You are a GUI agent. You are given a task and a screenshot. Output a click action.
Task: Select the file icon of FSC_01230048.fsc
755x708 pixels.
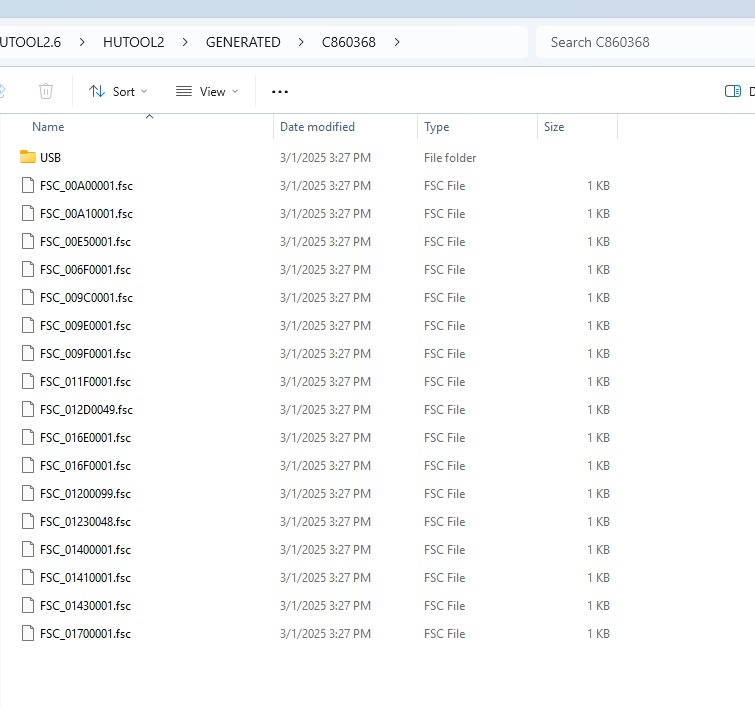coord(28,522)
